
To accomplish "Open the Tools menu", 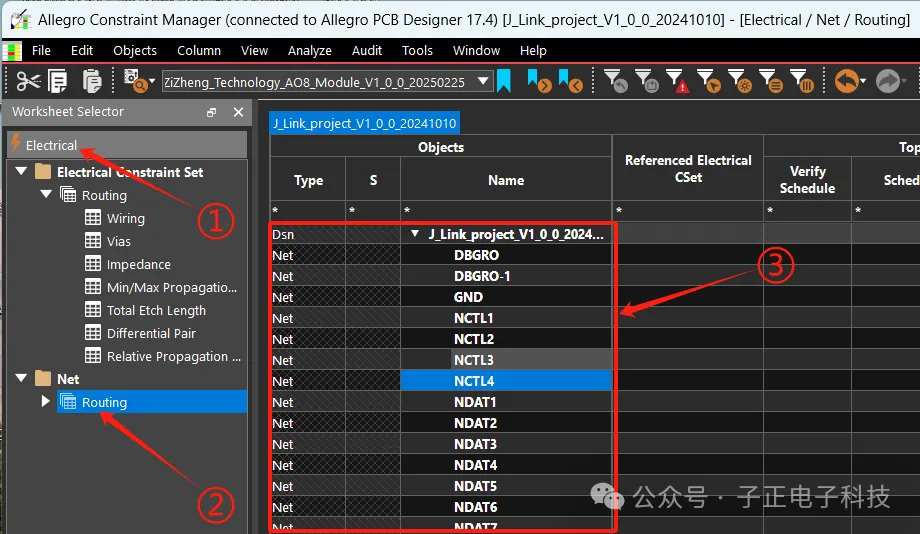I will click(417, 50).
